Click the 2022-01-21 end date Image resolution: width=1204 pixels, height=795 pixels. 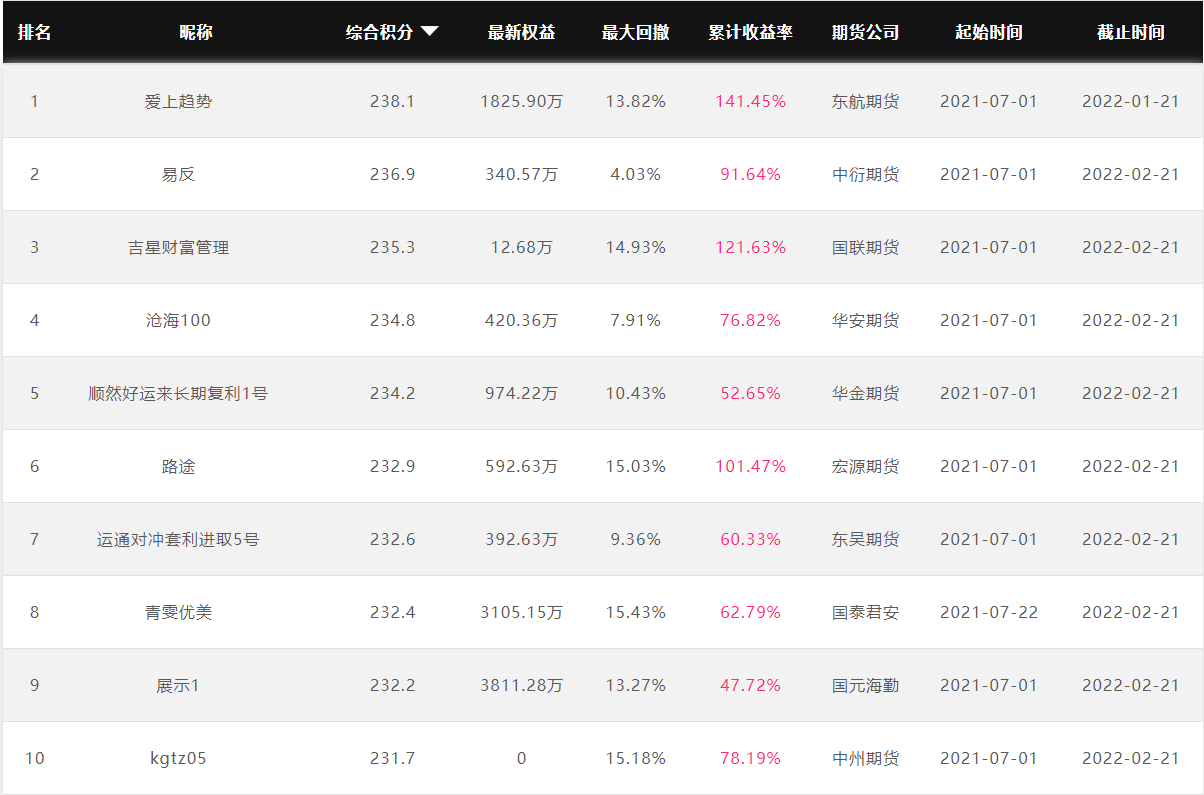click(x=1131, y=101)
